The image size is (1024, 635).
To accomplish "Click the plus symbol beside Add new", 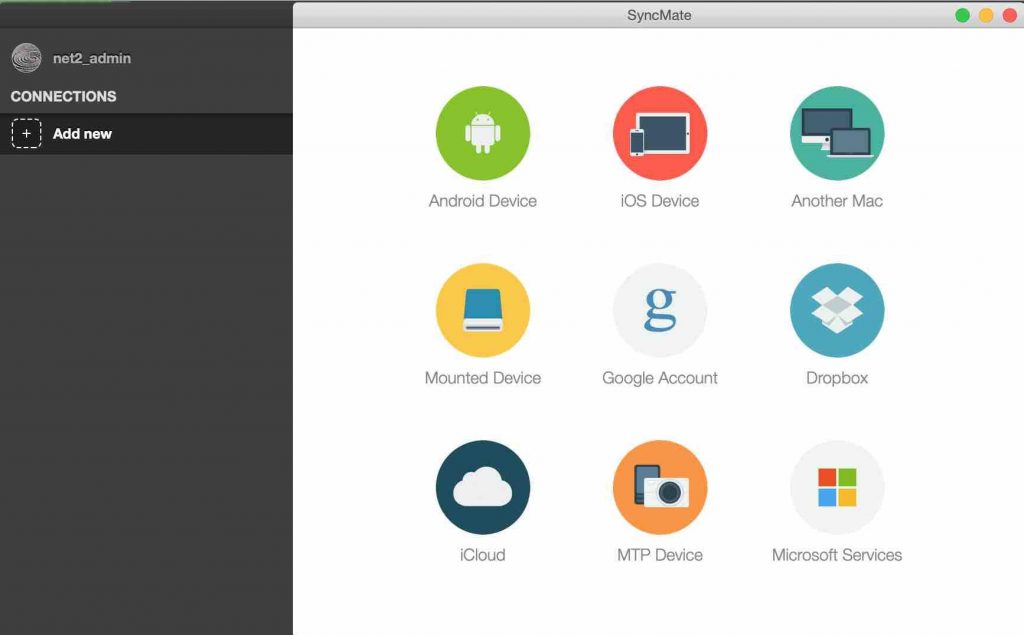I will (27, 133).
